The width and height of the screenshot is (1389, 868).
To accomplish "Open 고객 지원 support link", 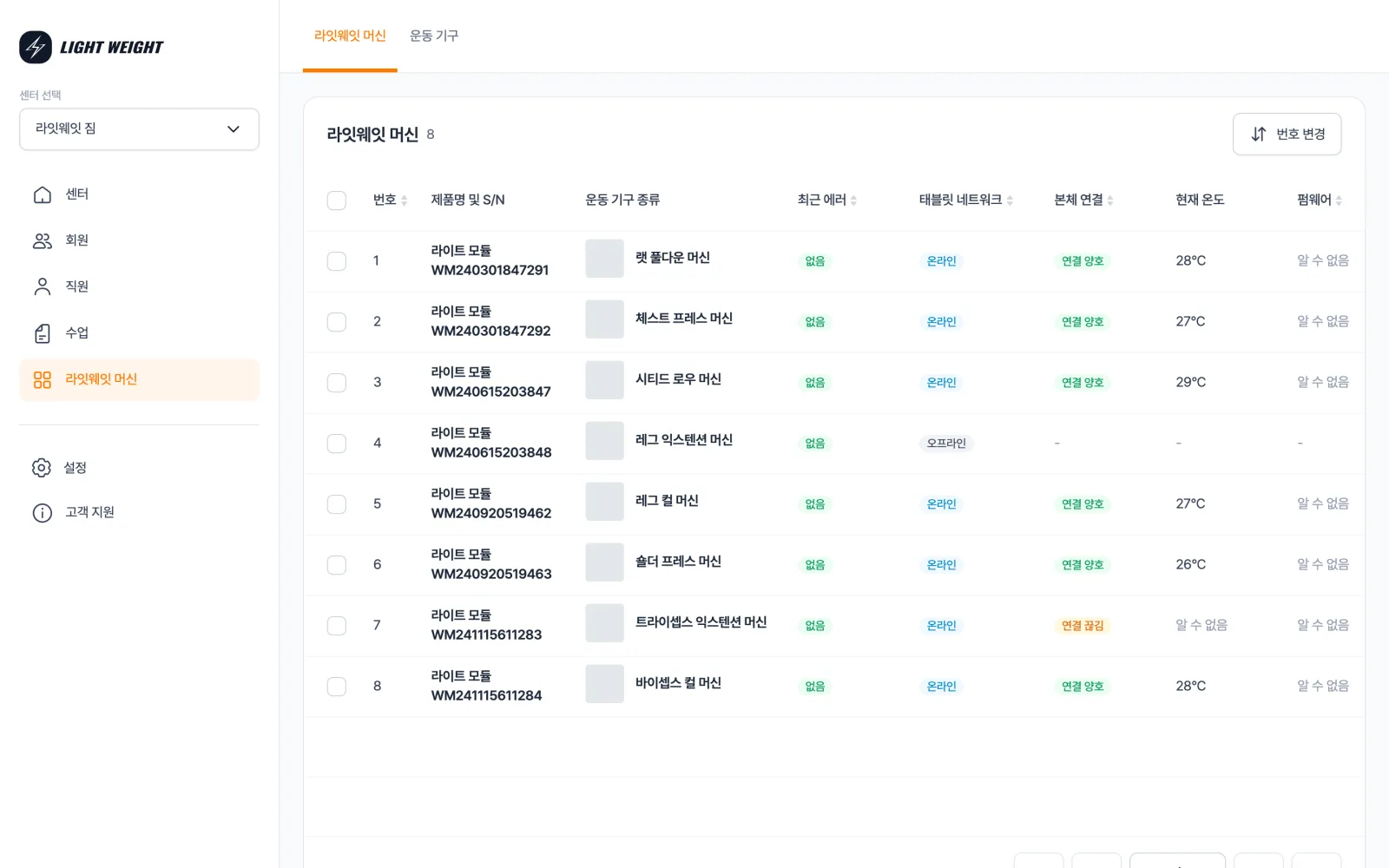I will (x=139, y=513).
